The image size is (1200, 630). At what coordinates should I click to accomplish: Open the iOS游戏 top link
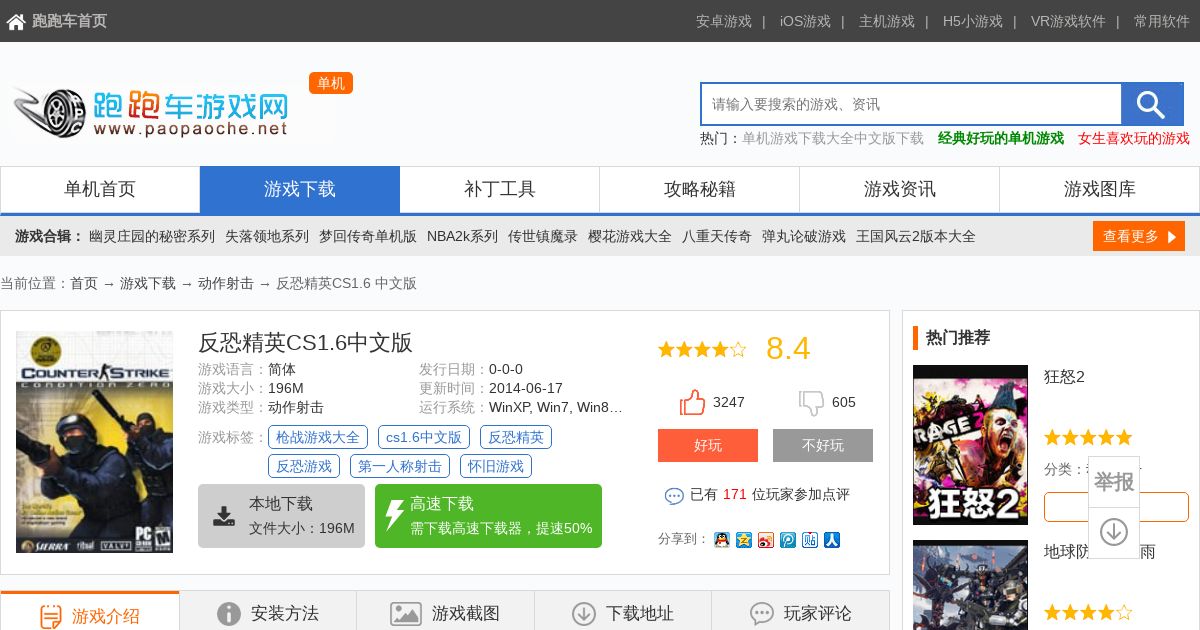point(805,21)
